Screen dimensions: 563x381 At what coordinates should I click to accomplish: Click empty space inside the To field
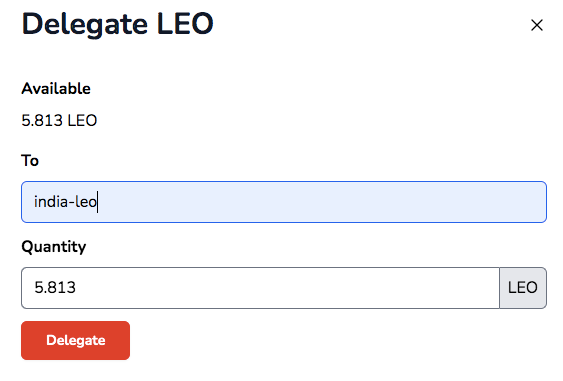(323, 202)
